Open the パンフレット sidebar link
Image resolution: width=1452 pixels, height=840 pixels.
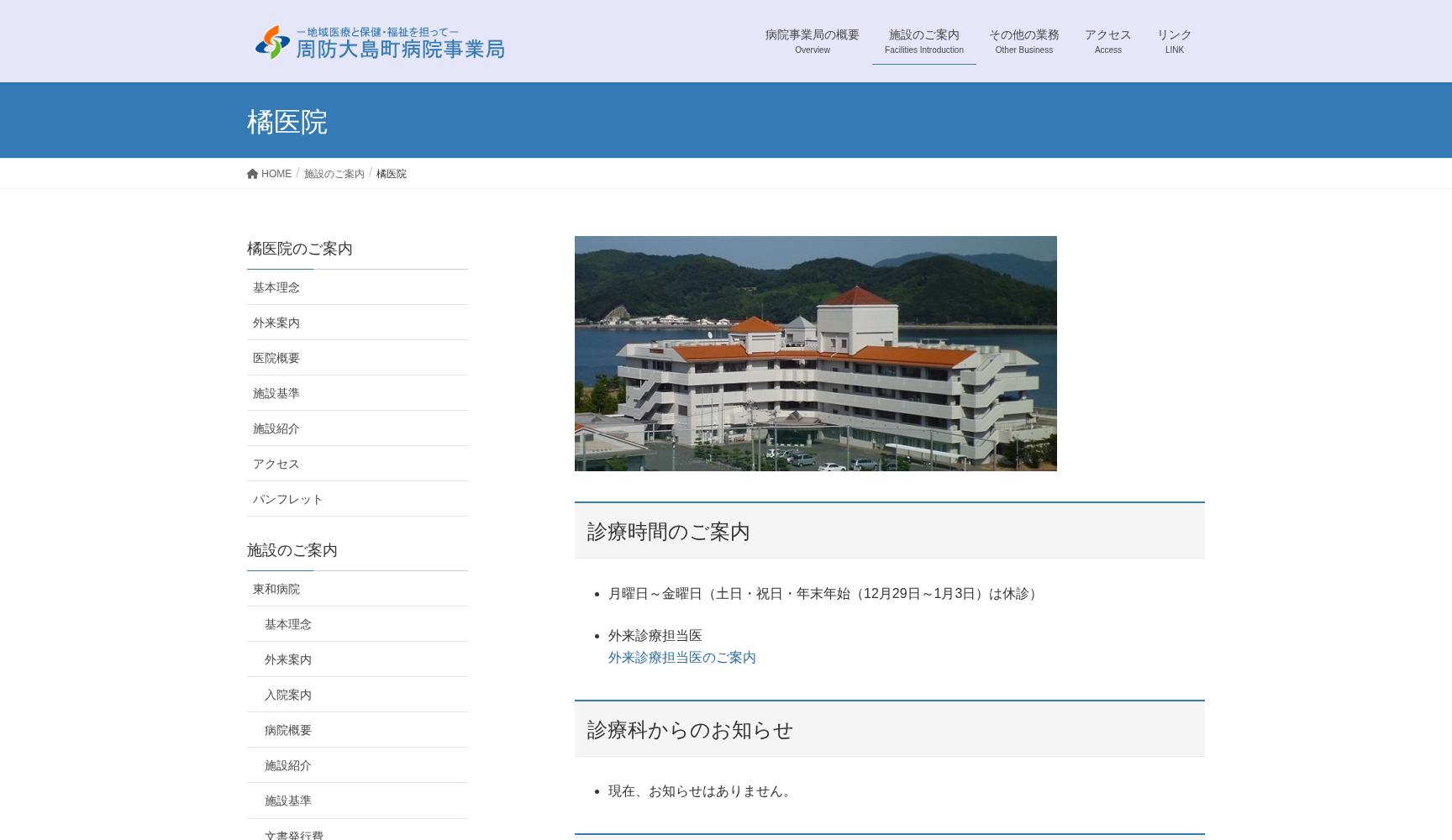coord(288,499)
